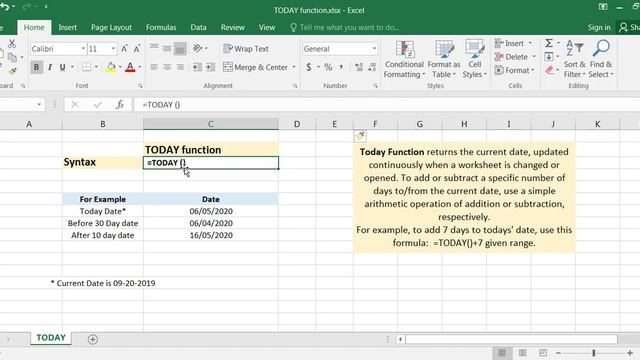Apply the yellow Fill Color bucket
Viewport: 640px width, 360px height.
point(111,67)
